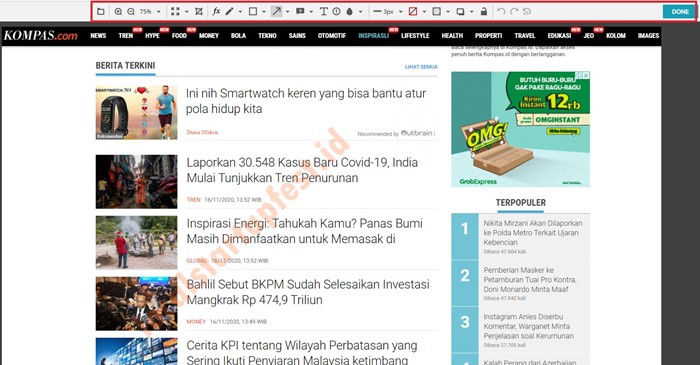The image size is (700, 365).
Task: Expand the Rectangle shape options arrow
Action: (x=264, y=12)
